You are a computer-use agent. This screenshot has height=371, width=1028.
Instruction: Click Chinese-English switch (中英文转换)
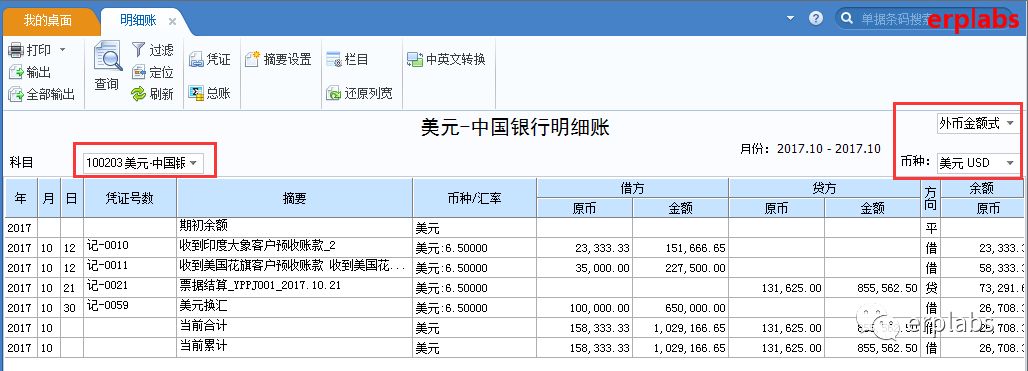(446, 60)
